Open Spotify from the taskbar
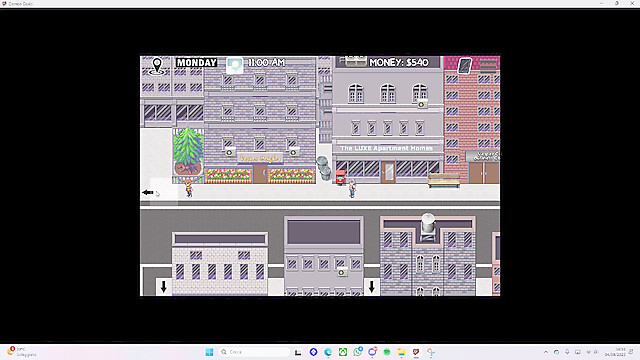The height and width of the screenshot is (360, 640). click(x=387, y=352)
